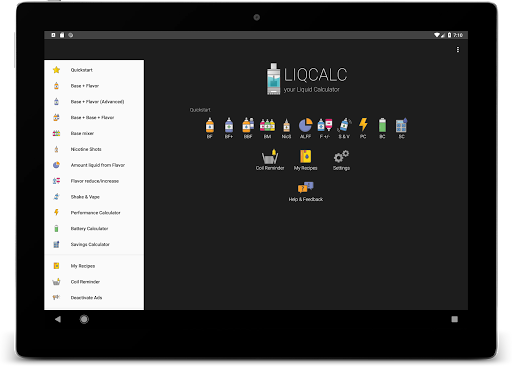Choose Amount liquid from Flavor drawer item

94,165
